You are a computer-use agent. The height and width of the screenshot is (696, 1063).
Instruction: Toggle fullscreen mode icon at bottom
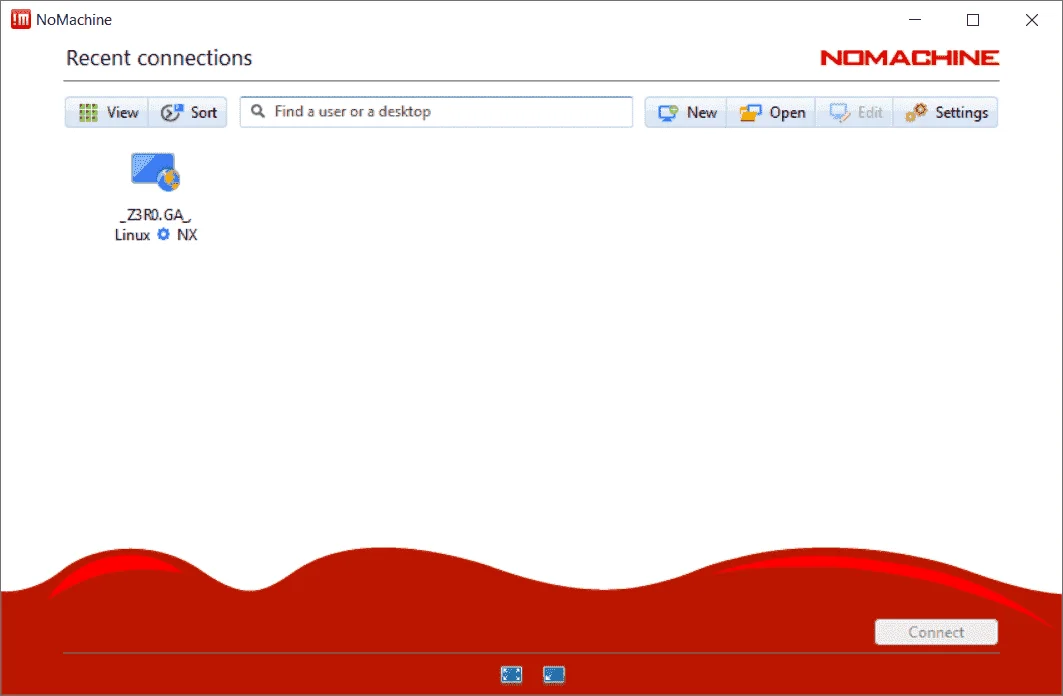511,674
